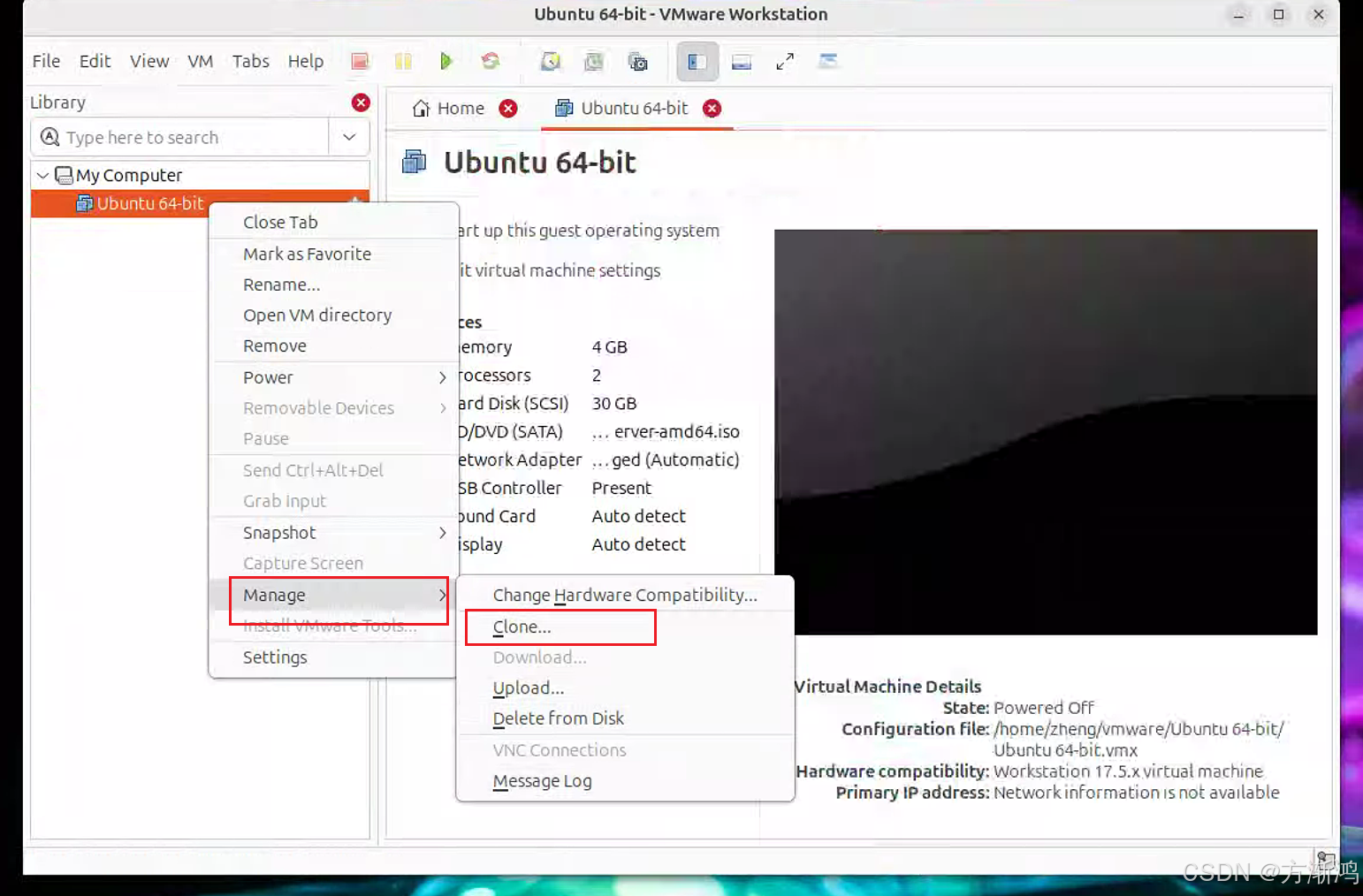Image resolution: width=1363 pixels, height=896 pixels.
Task: Click the Sound Card Auto detect row
Action: (x=600, y=517)
